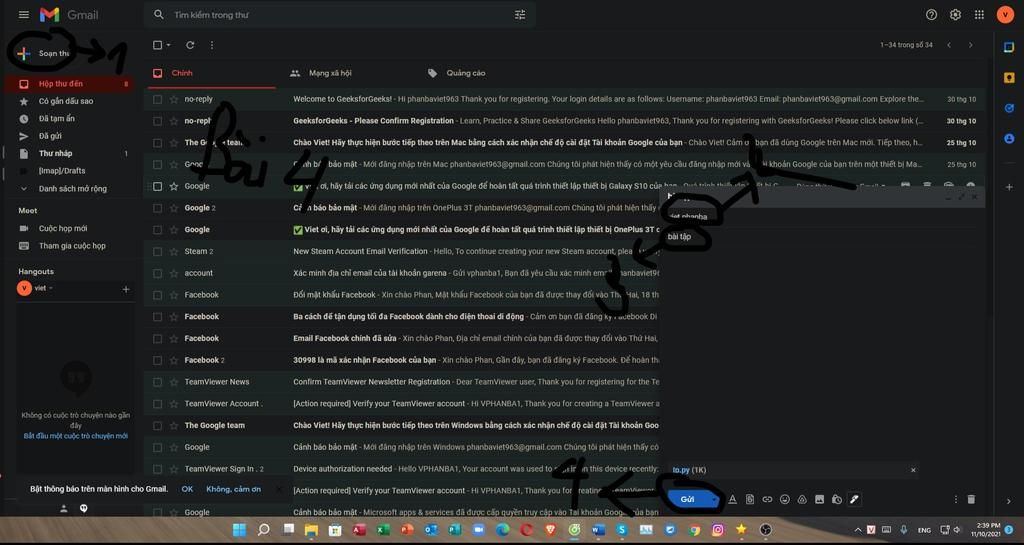Click the bài tập subject field in compose
The width and height of the screenshot is (1024, 545).
click(x=822, y=236)
